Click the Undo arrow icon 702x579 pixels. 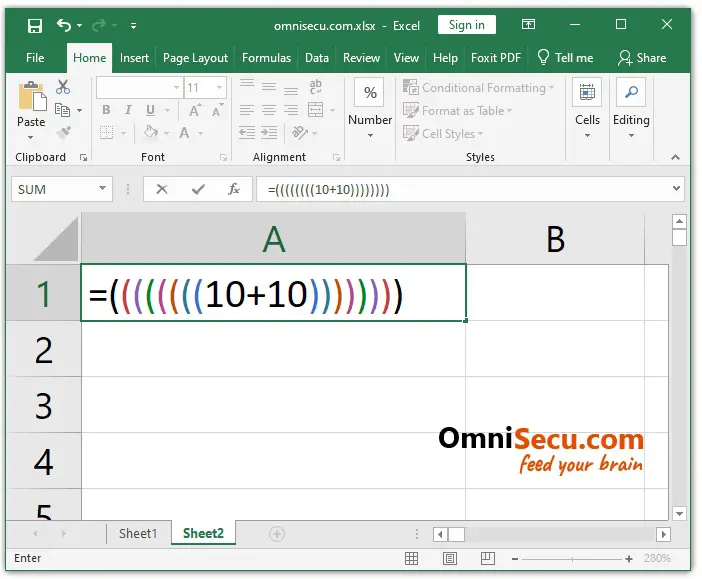(x=65, y=26)
